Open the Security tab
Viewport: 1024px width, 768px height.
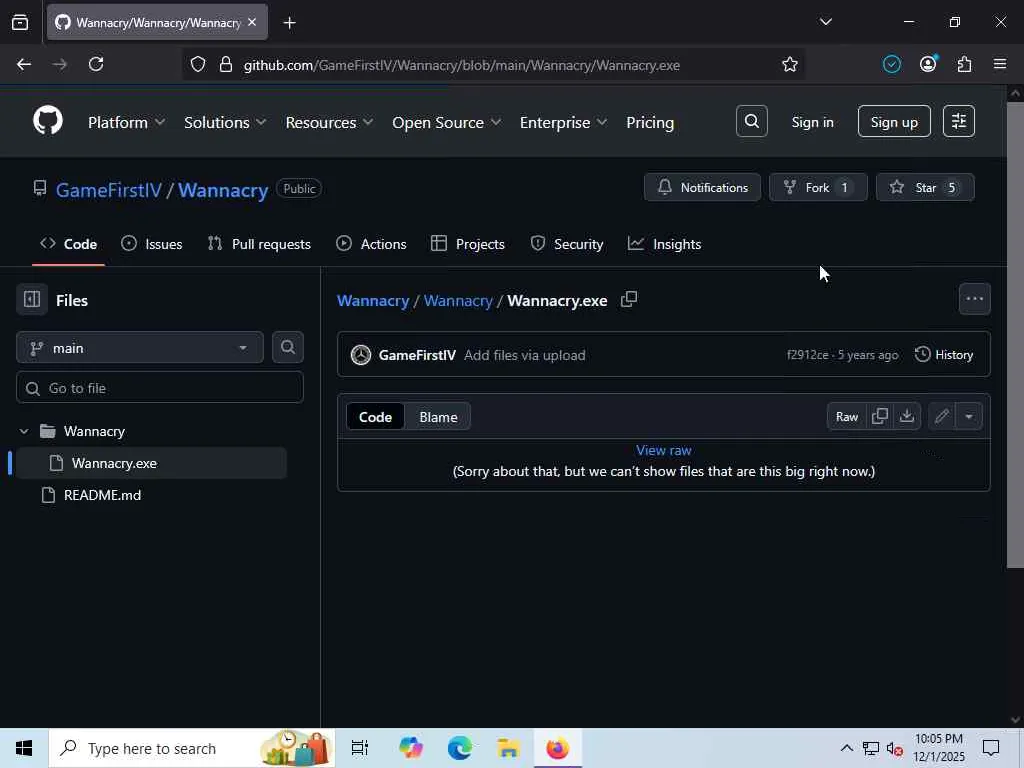[x=566, y=244]
